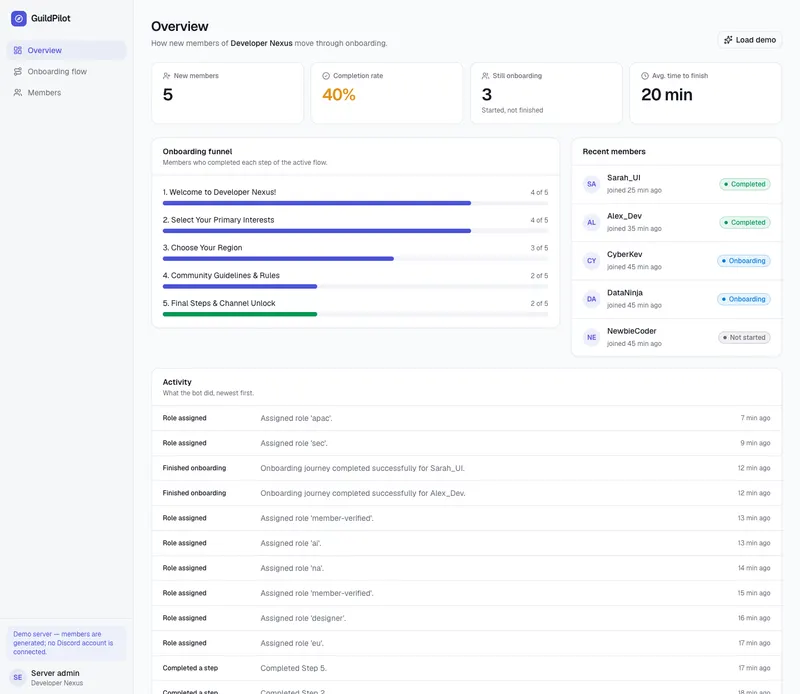Screen dimensions: 800x694
Task: Click the CyberKev member name
Action: tap(624, 254)
